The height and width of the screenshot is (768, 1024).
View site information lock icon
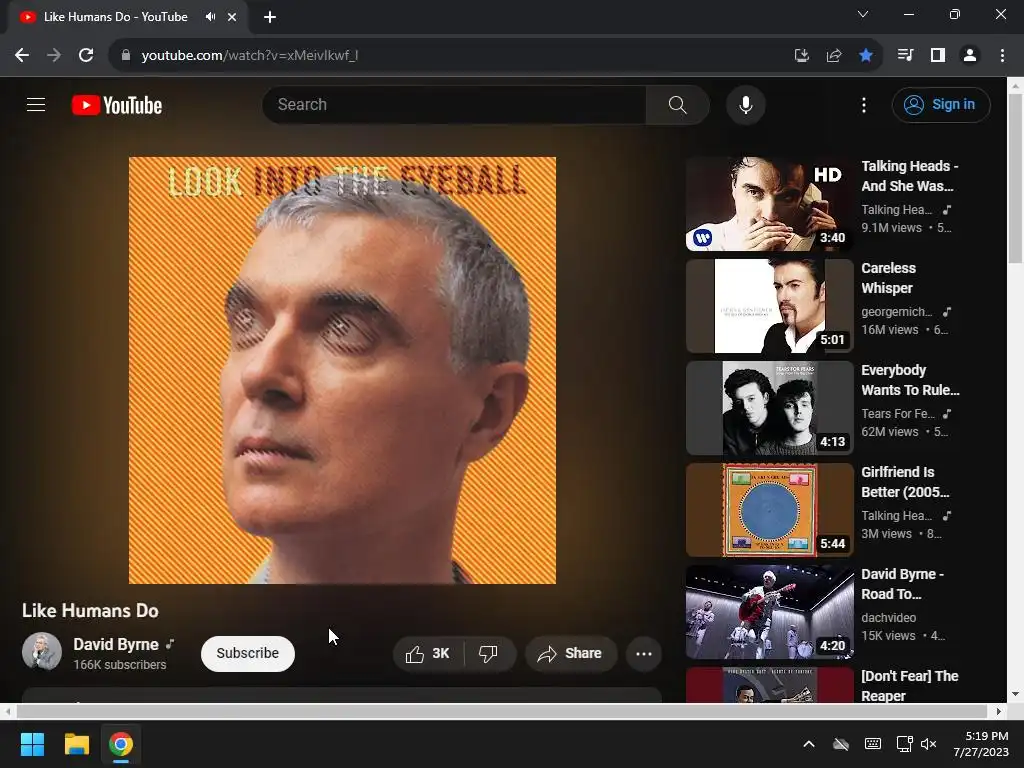tap(126, 56)
